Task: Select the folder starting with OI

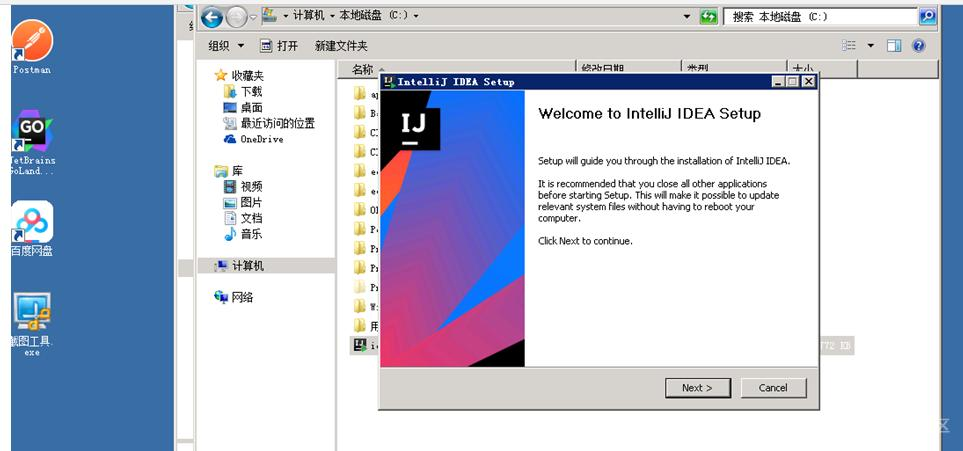Action: click(365, 210)
